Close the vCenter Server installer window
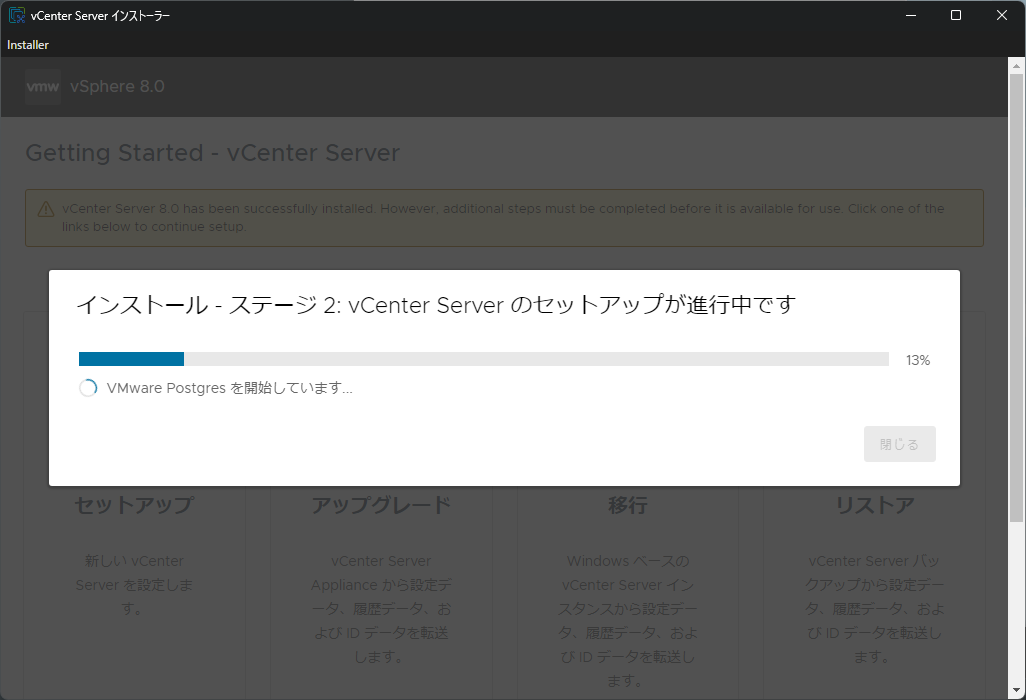Image resolution: width=1026 pixels, height=700 pixels. [x=1001, y=15]
